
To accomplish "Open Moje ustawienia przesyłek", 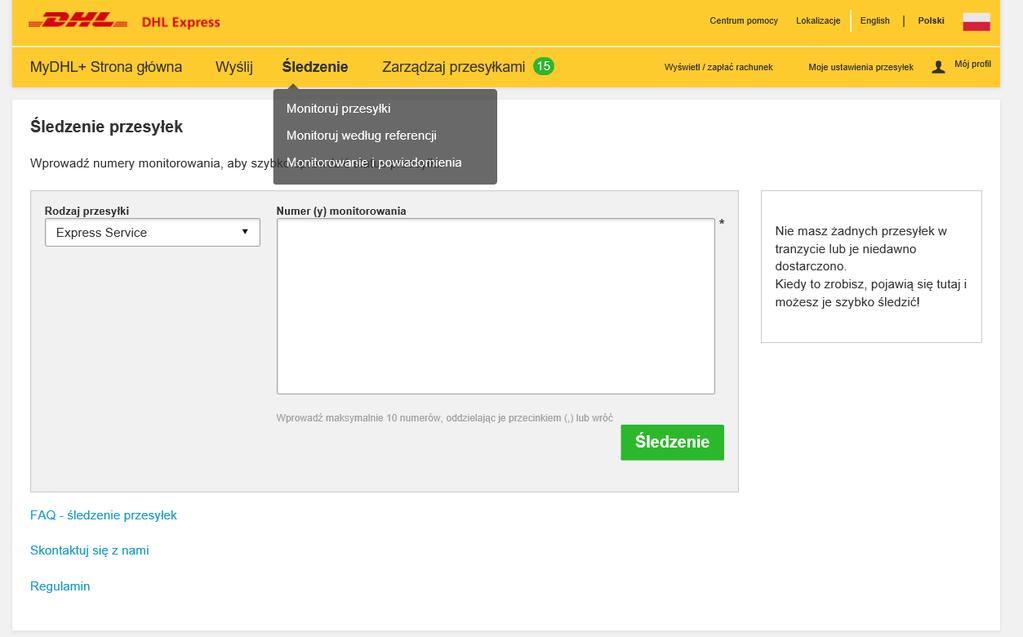I will (861, 67).
